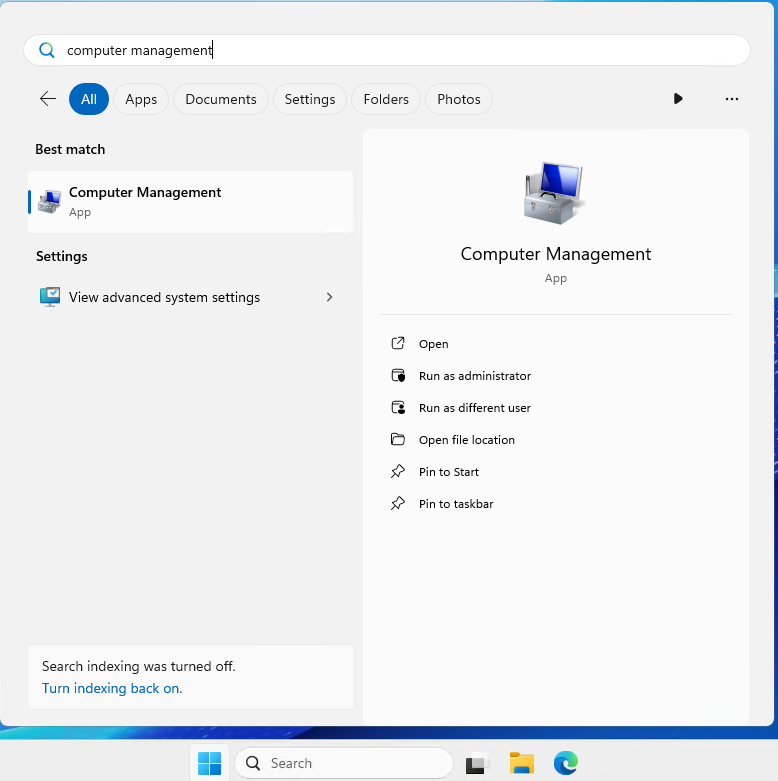Choose Run as administrator
778x781 pixels.
pyautogui.click(x=475, y=376)
